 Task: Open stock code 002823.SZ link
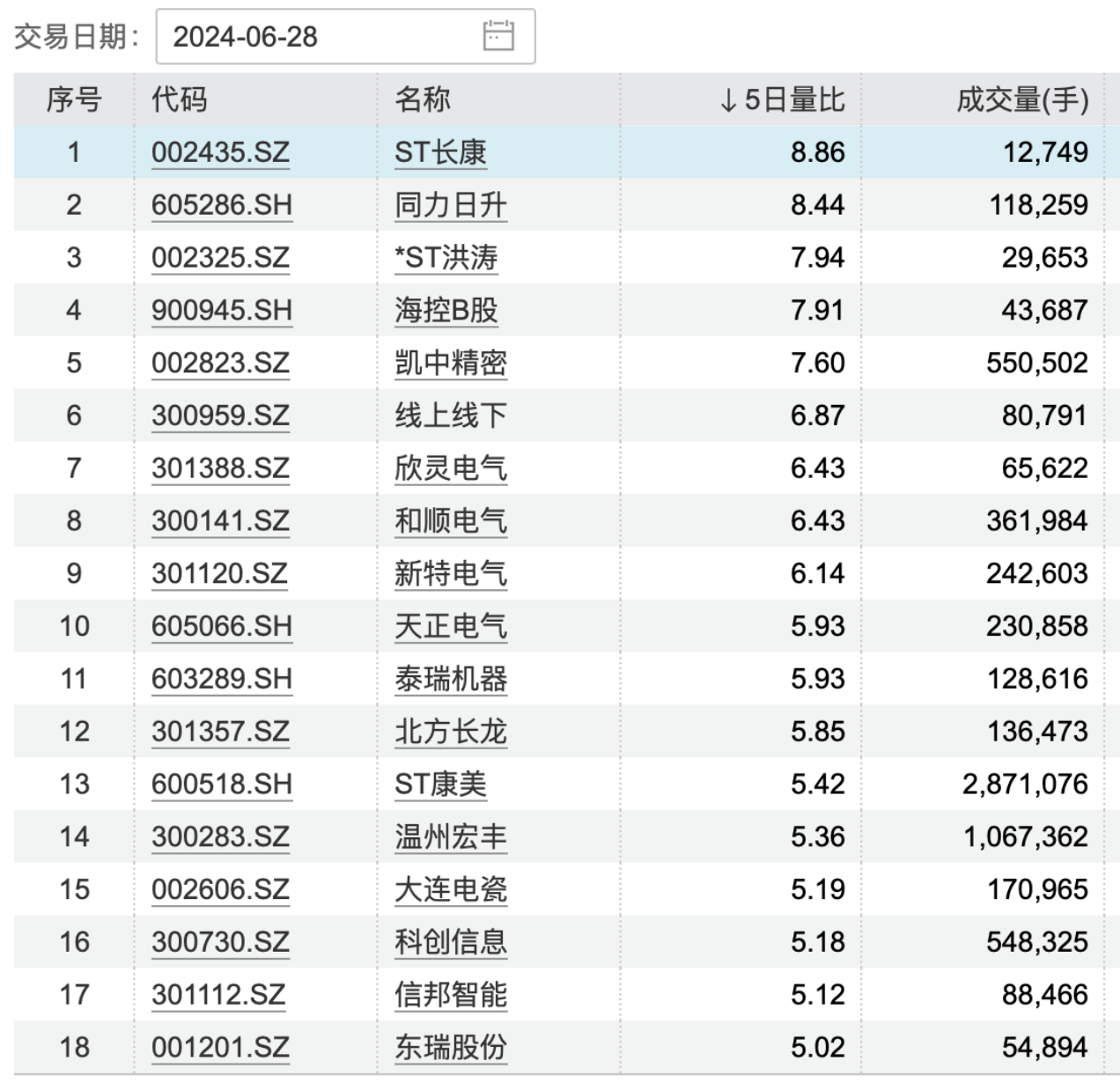(220, 363)
